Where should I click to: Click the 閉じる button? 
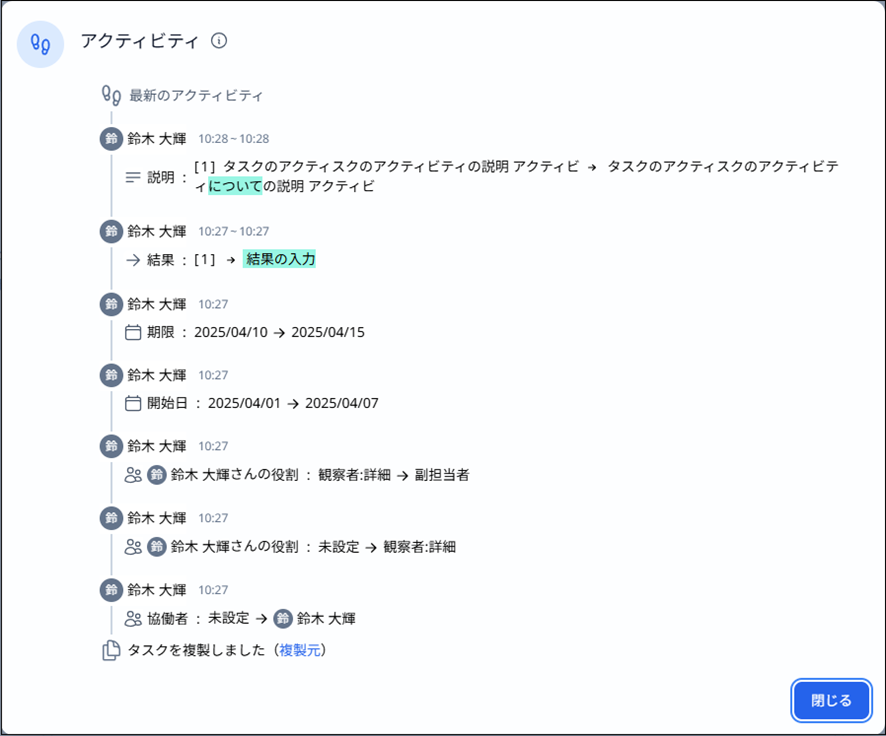(x=831, y=700)
